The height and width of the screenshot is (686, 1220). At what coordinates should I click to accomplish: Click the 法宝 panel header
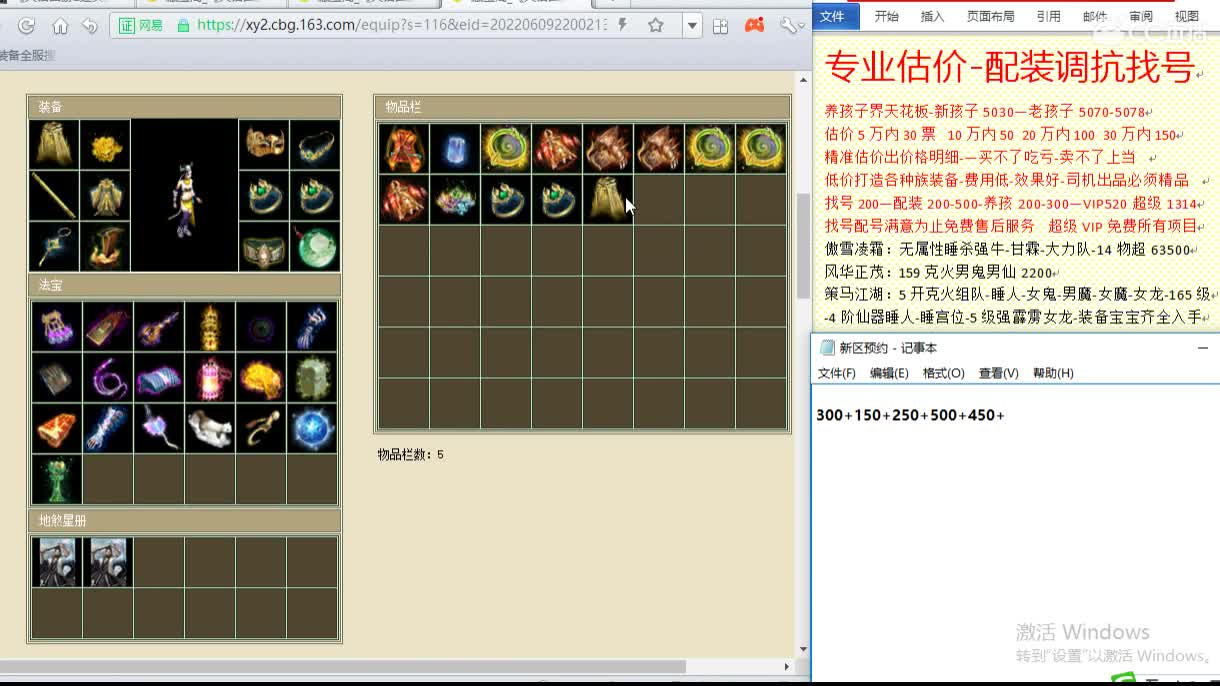pos(185,285)
